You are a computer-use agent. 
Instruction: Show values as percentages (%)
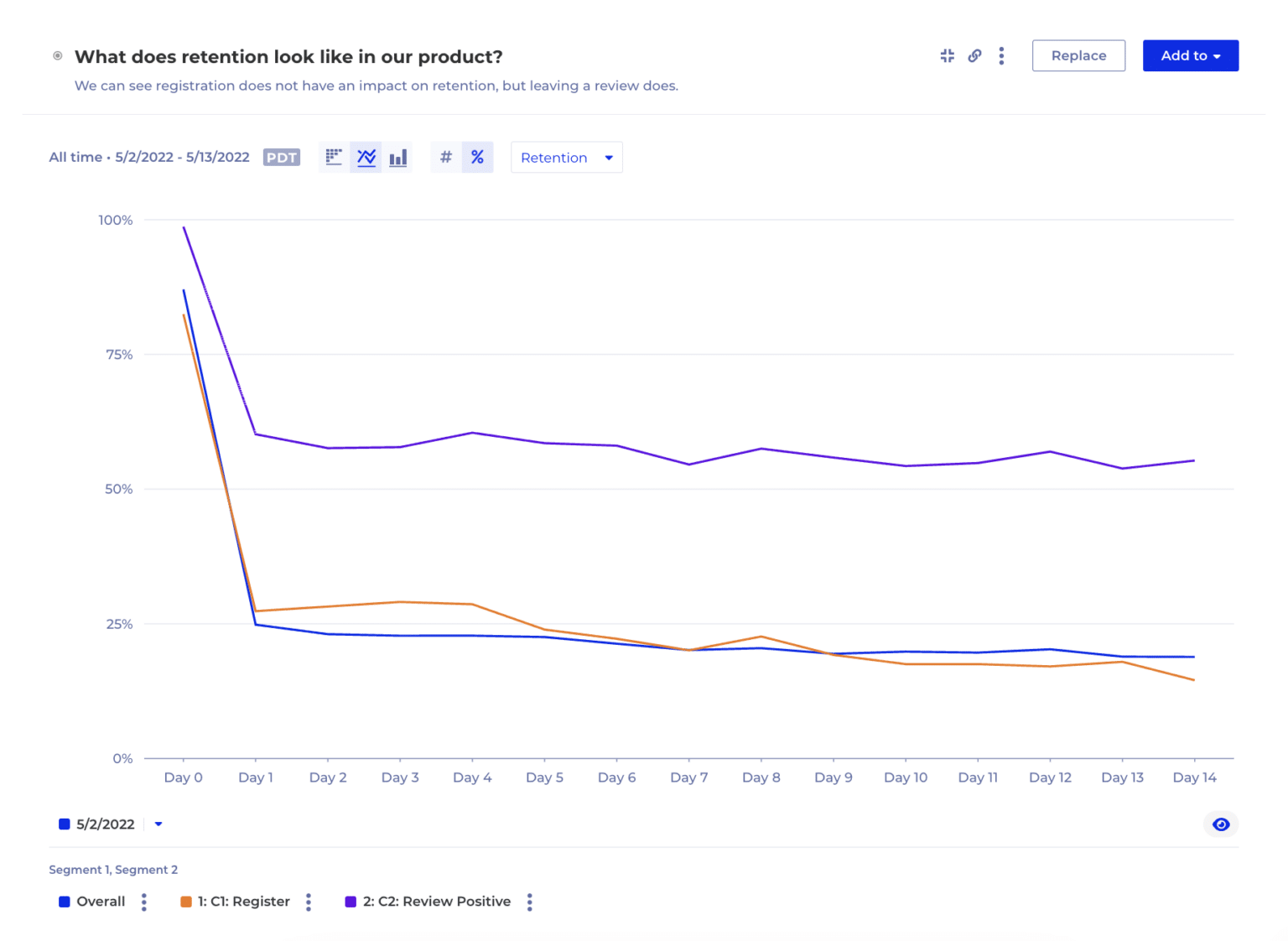(477, 158)
